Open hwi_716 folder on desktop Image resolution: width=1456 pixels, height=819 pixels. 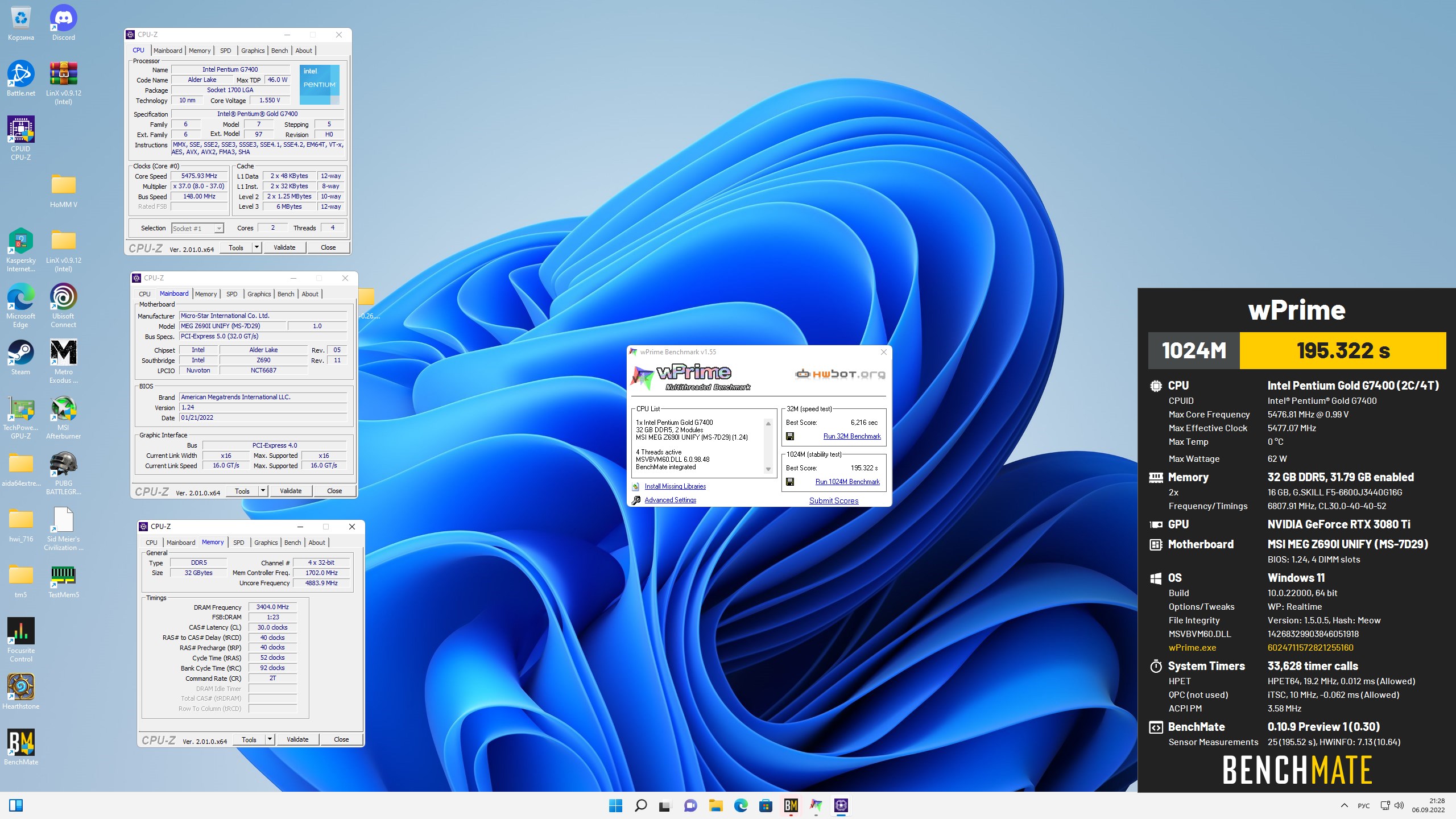pyautogui.click(x=21, y=526)
